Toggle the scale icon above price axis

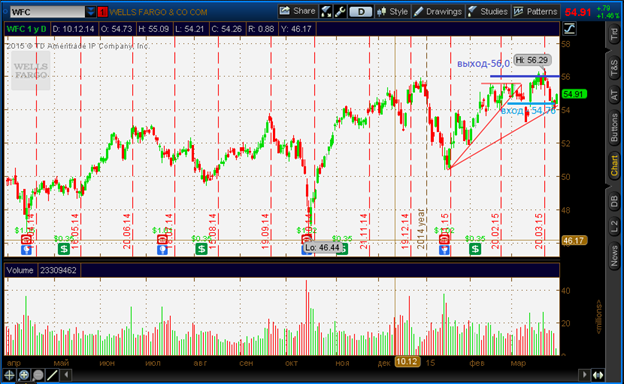click(x=569, y=29)
